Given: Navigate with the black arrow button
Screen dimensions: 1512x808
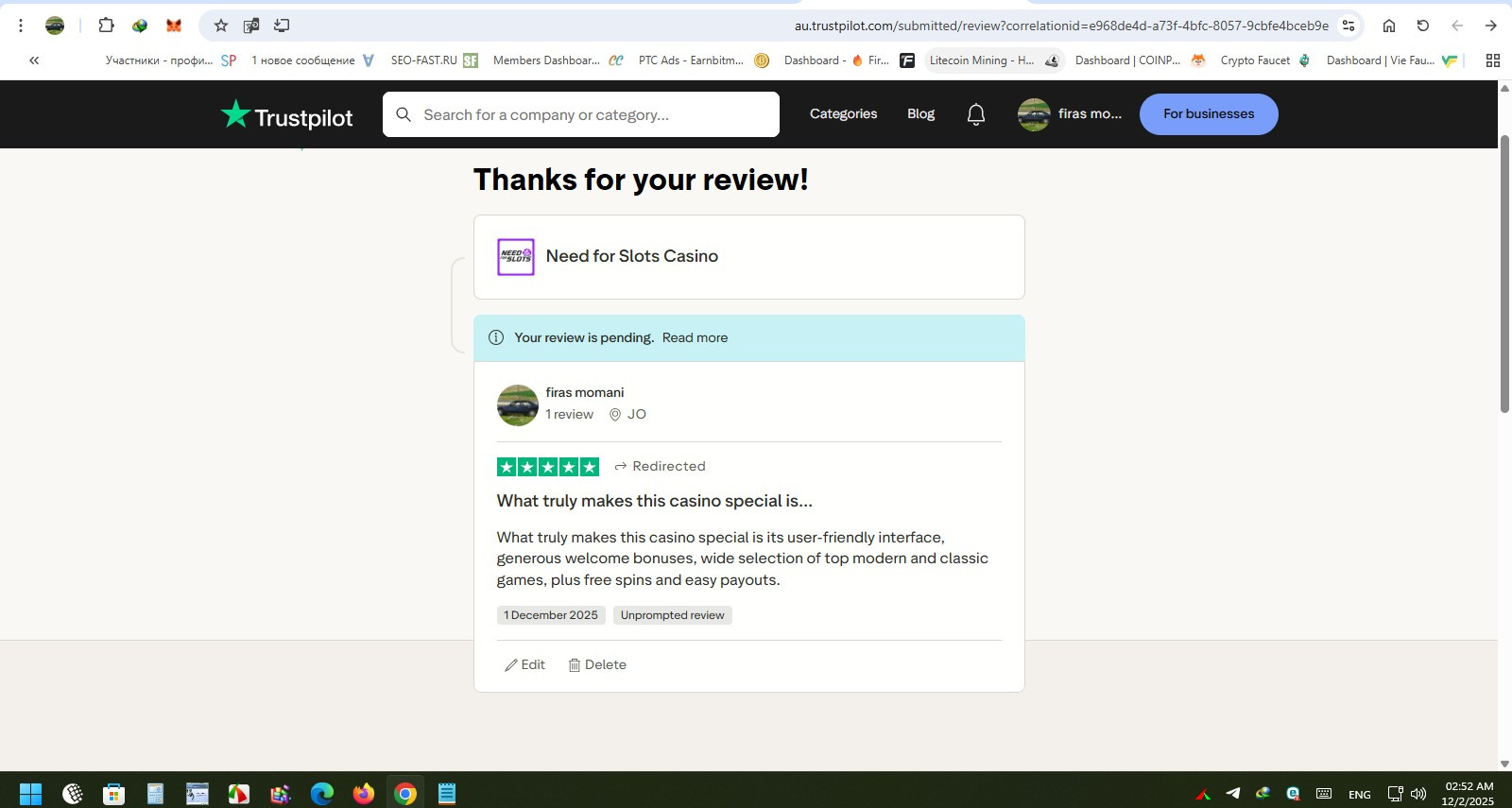Looking at the screenshot, I should (x=1491, y=26).
